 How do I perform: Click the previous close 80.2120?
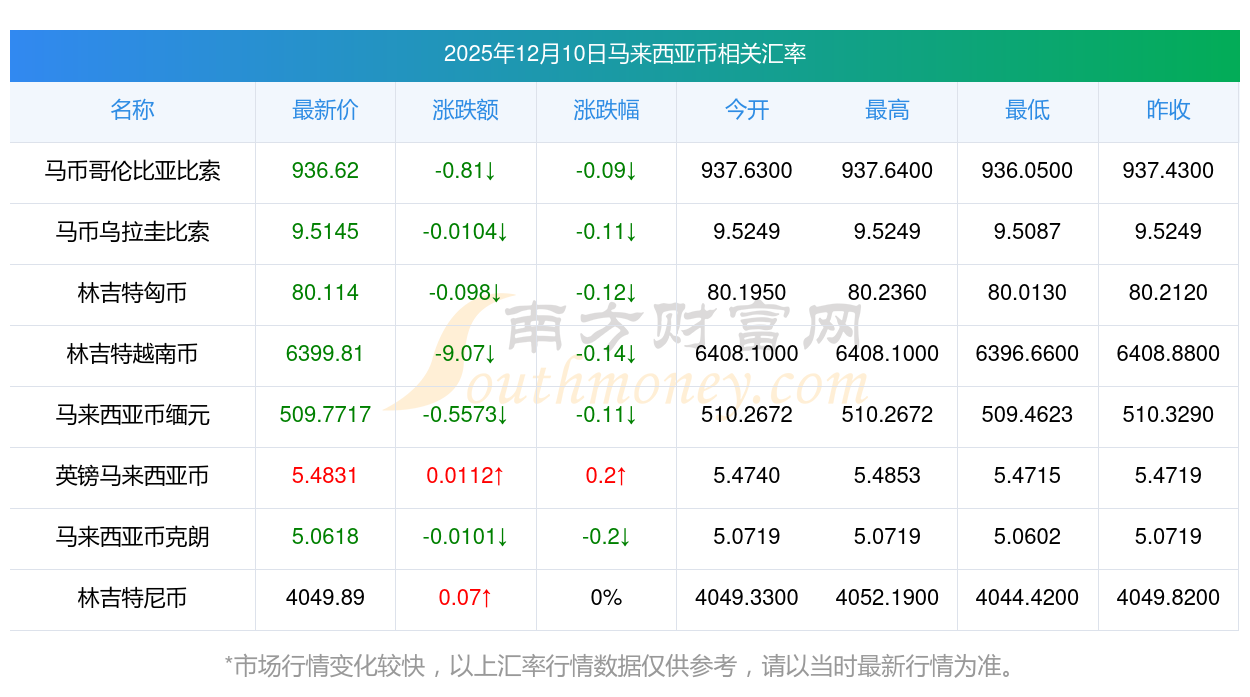click(x=1168, y=293)
